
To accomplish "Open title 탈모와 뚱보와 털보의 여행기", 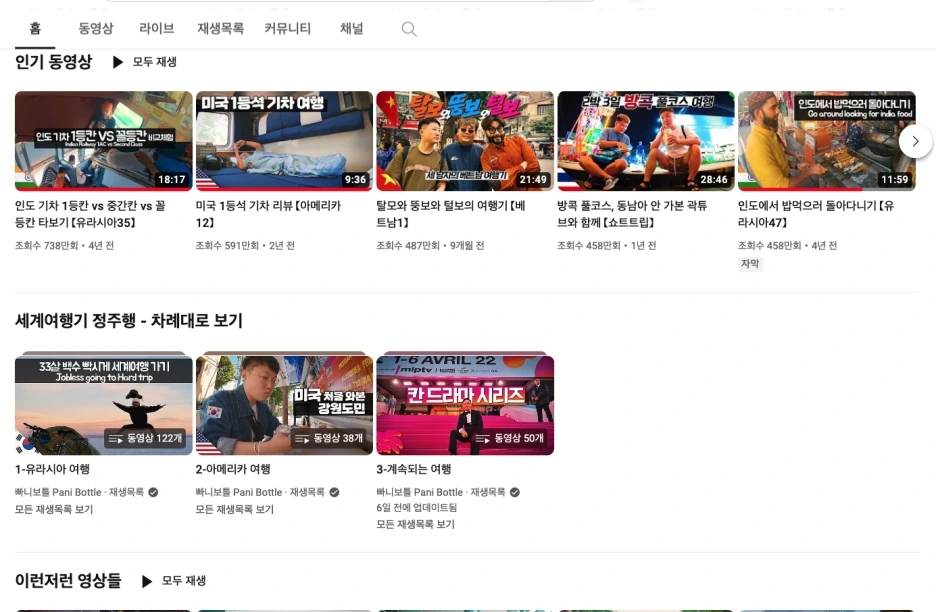I will [451, 214].
